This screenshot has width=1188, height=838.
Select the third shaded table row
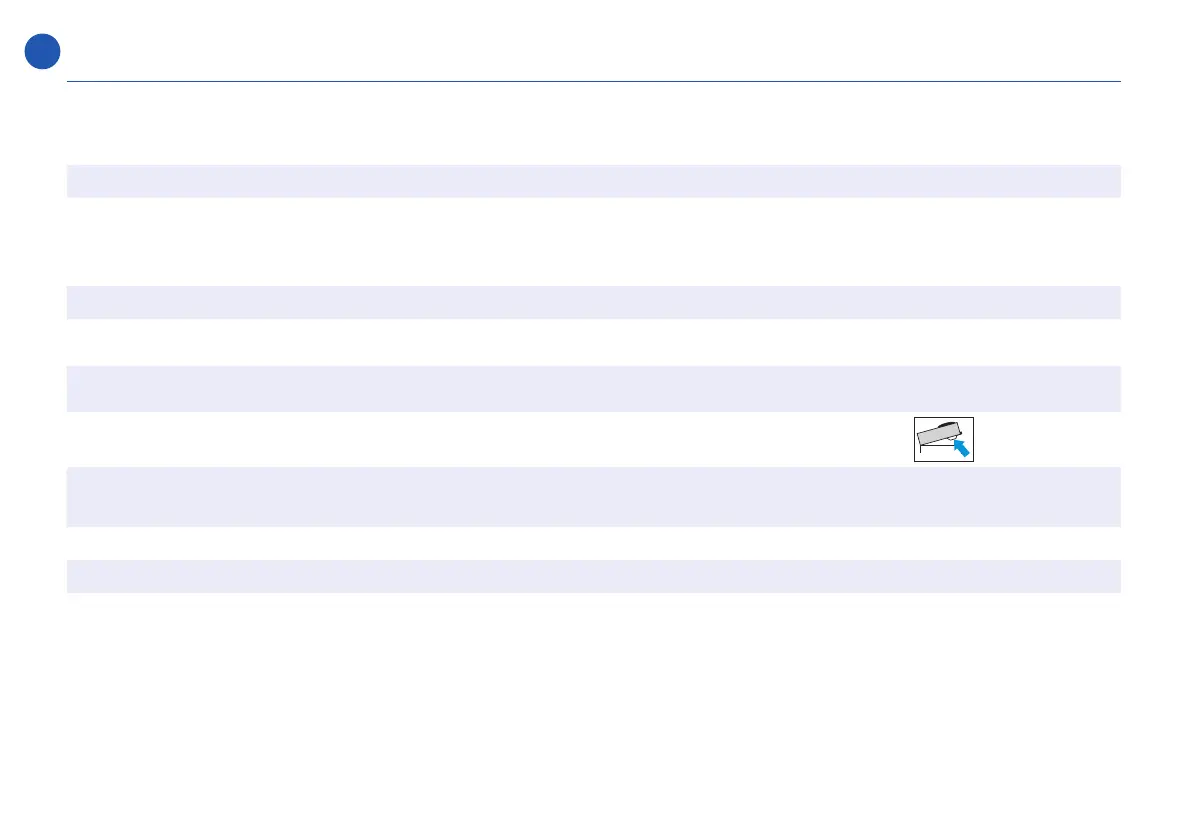pos(593,388)
